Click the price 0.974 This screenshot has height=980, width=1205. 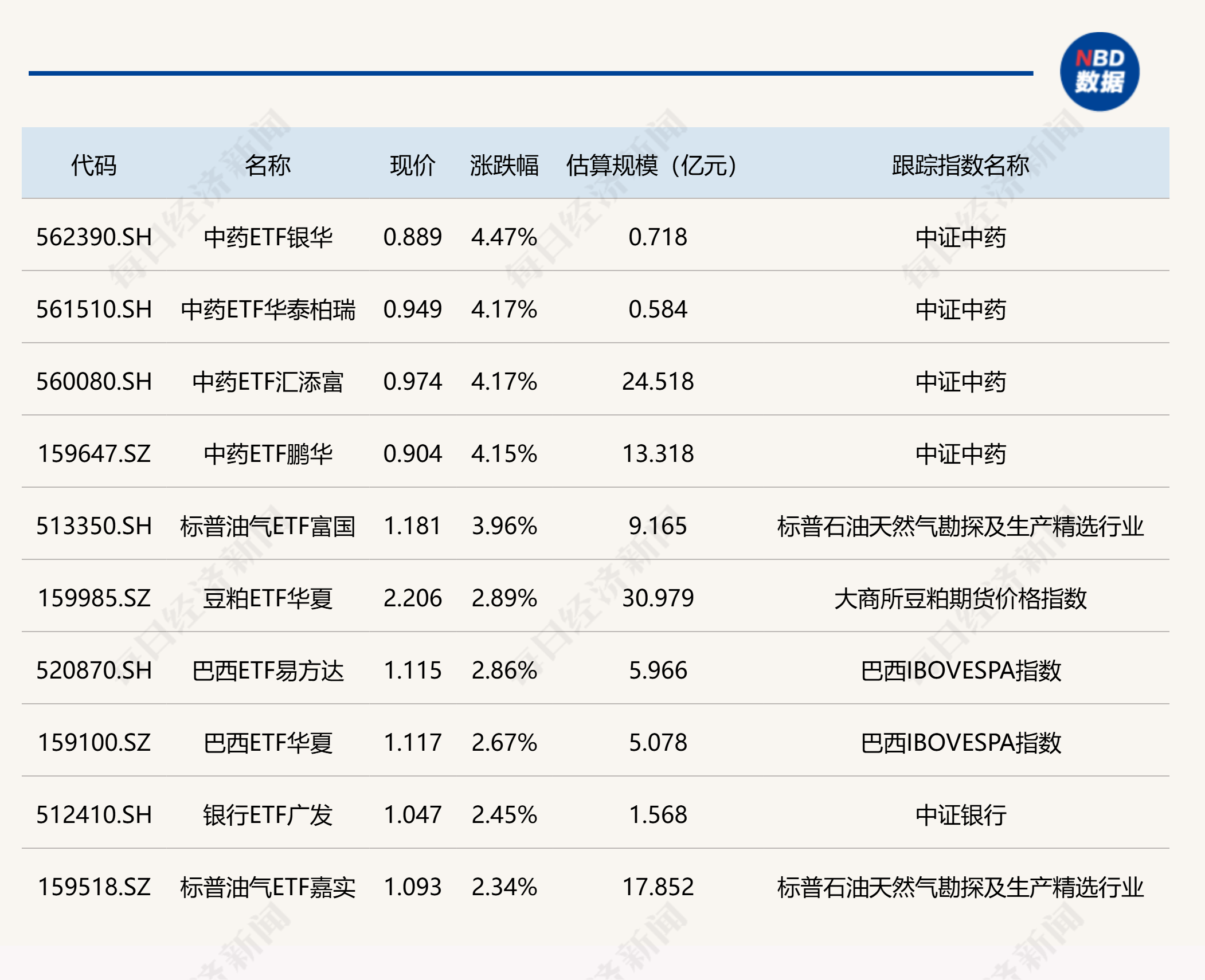[x=413, y=382]
